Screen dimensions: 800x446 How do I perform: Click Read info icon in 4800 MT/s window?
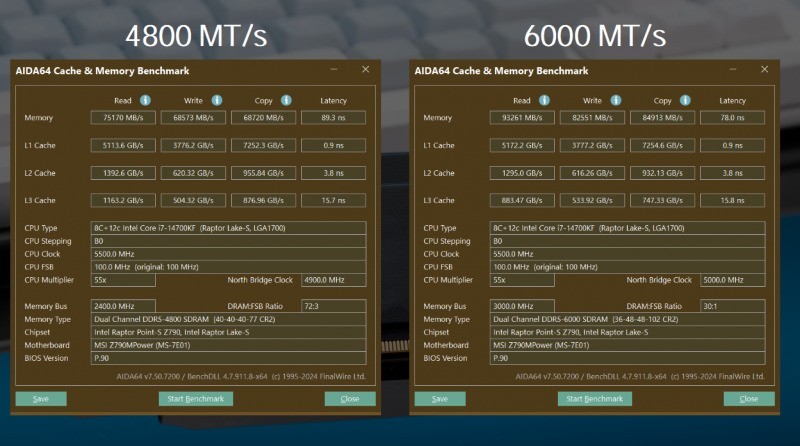coord(145,100)
